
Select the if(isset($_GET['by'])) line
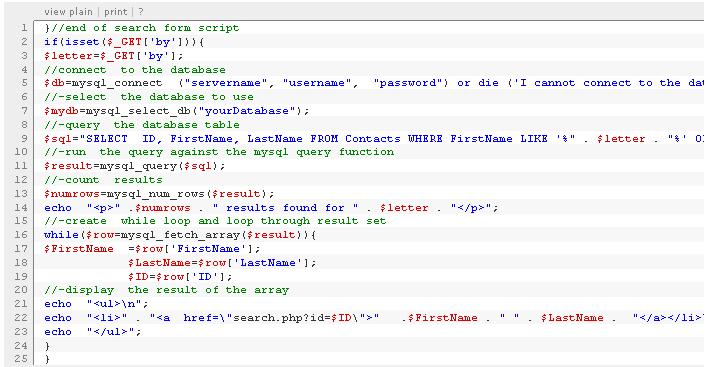click(x=125, y=42)
